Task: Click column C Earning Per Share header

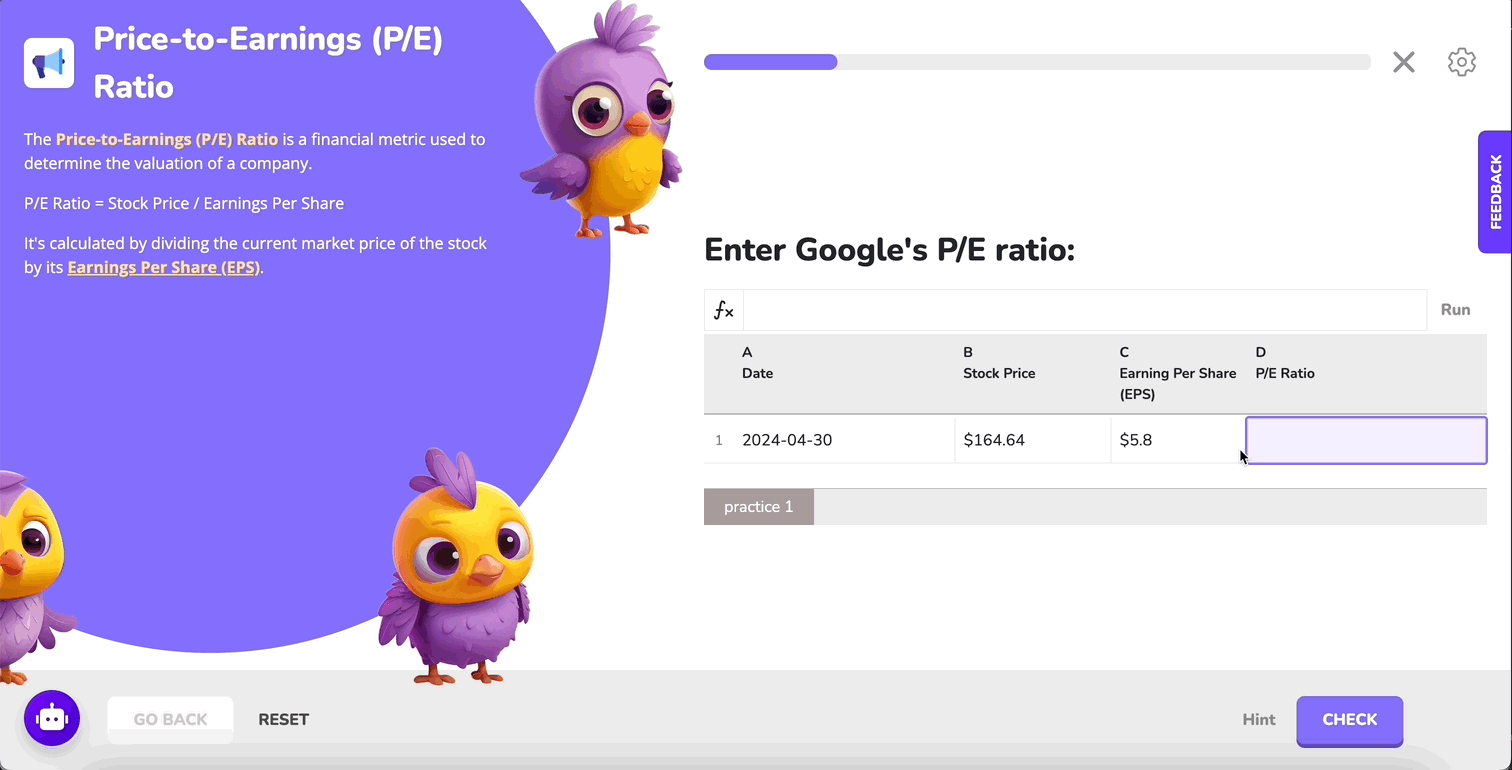Action: coord(1178,373)
